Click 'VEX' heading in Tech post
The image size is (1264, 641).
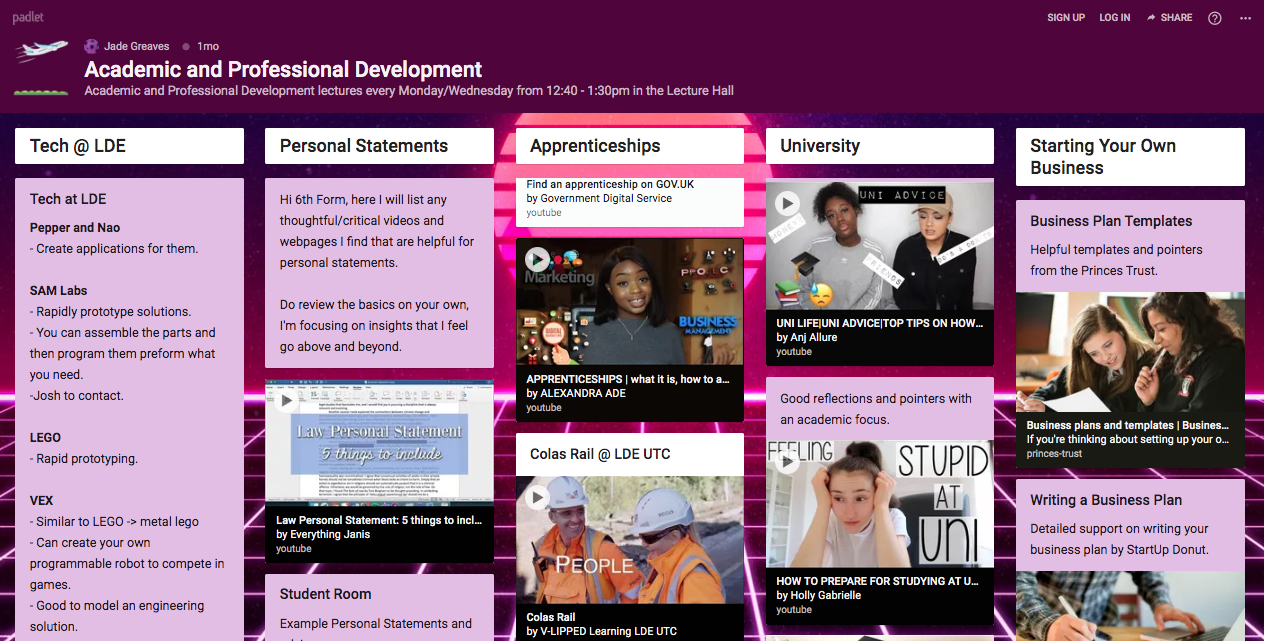[x=42, y=501]
